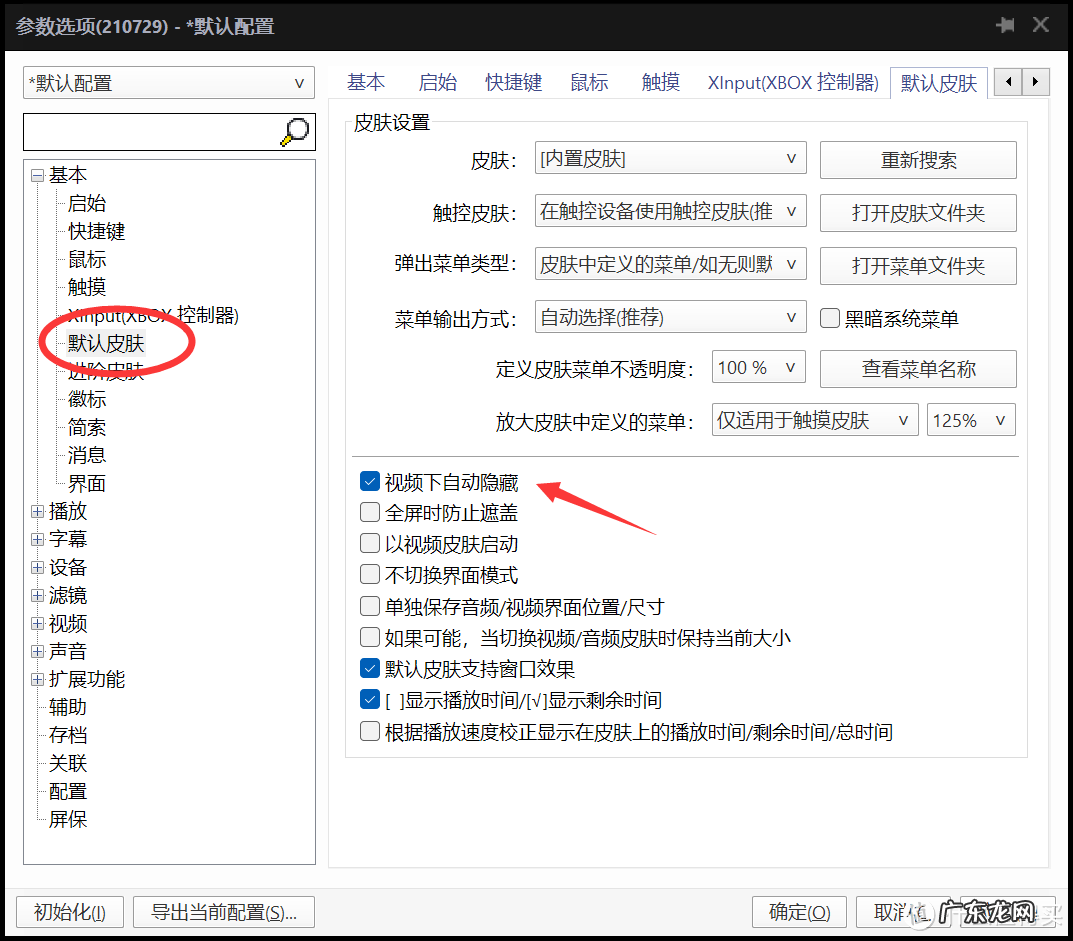This screenshot has width=1073, height=941.
Task: Click the right tab scroll arrow
Action: pos(1036,82)
